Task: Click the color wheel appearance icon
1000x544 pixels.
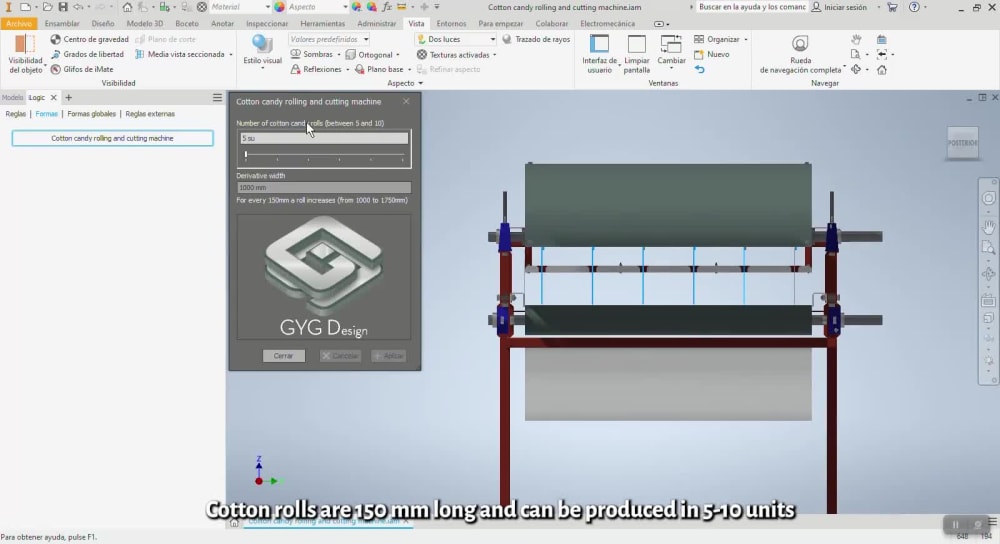Action: click(x=279, y=7)
